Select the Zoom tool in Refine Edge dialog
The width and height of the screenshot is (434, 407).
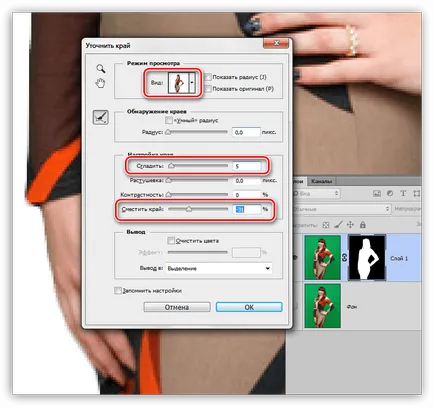(101, 69)
